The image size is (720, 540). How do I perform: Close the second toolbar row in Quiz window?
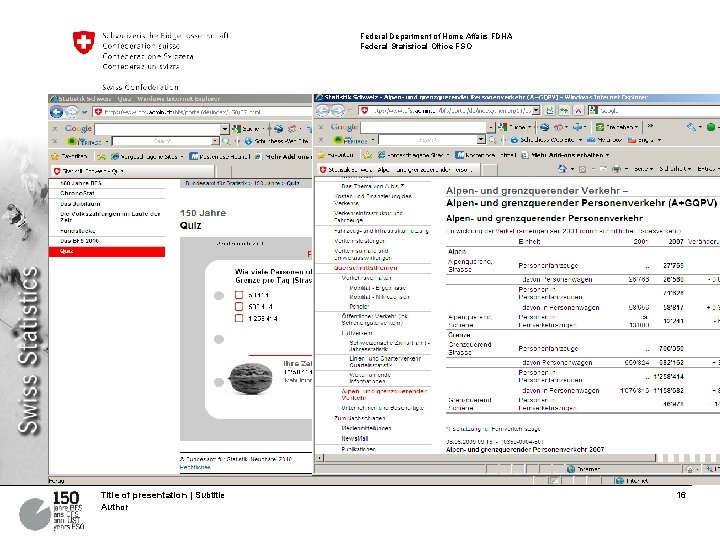point(55,141)
